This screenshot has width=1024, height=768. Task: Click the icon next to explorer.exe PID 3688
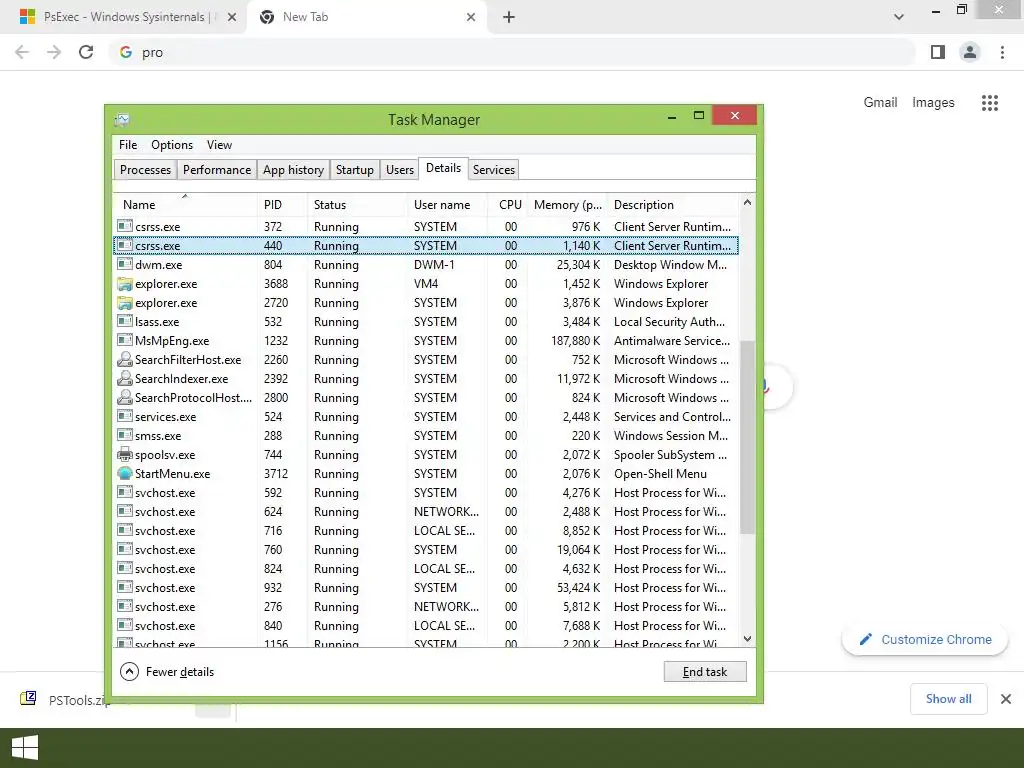point(125,284)
